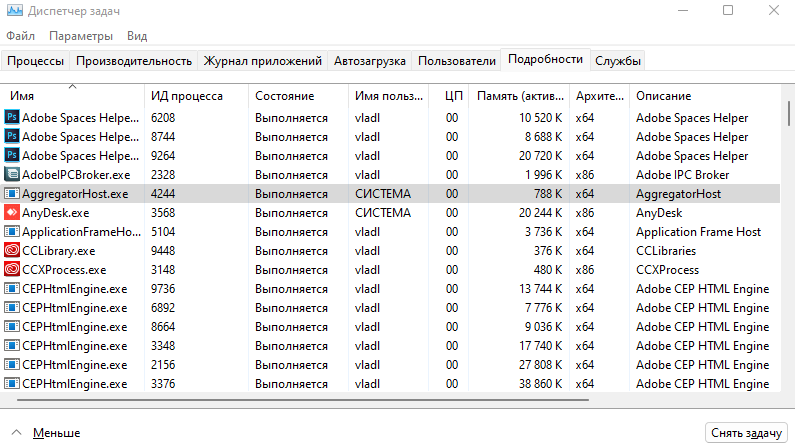The width and height of the screenshot is (795, 443).
Task: Click the Task Manager title bar icon
Action: click(x=15, y=11)
